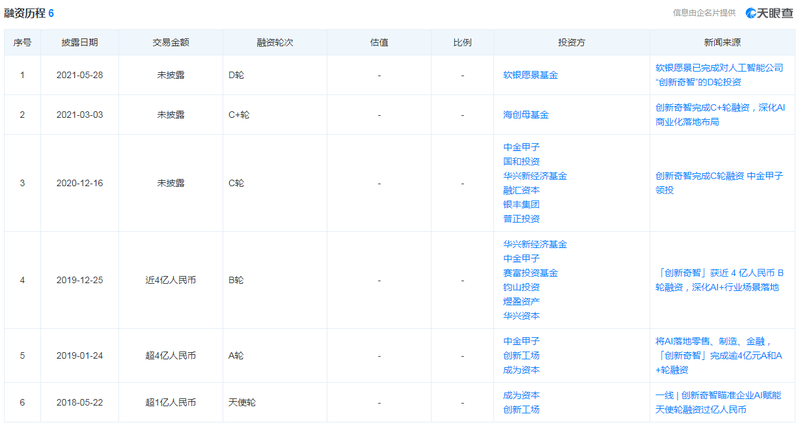Viewport: 800px width, 429px height.
Task: Open the 融汇资本 investor link
Action: 521,190
